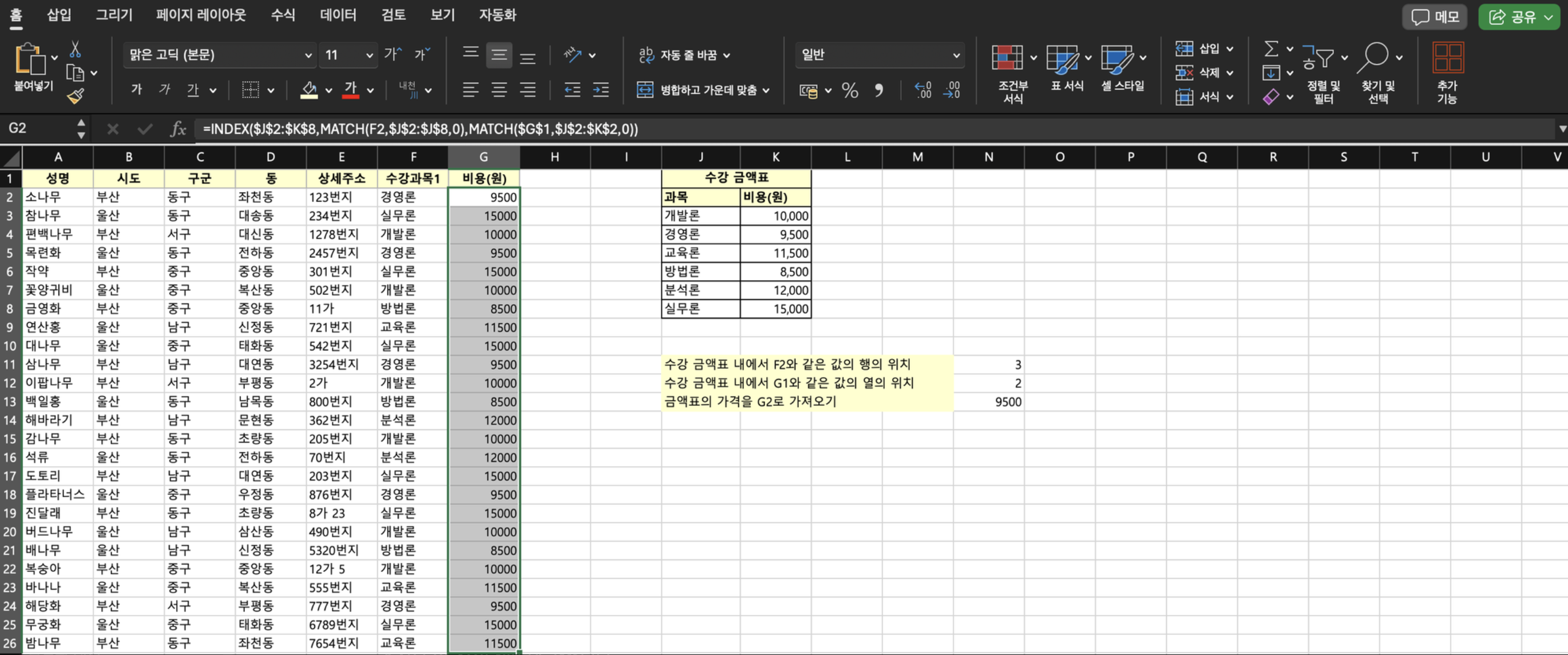The image size is (1568, 655).
Task: Open the font name 맑은 고딕 dropdown
Action: (x=308, y=56)
